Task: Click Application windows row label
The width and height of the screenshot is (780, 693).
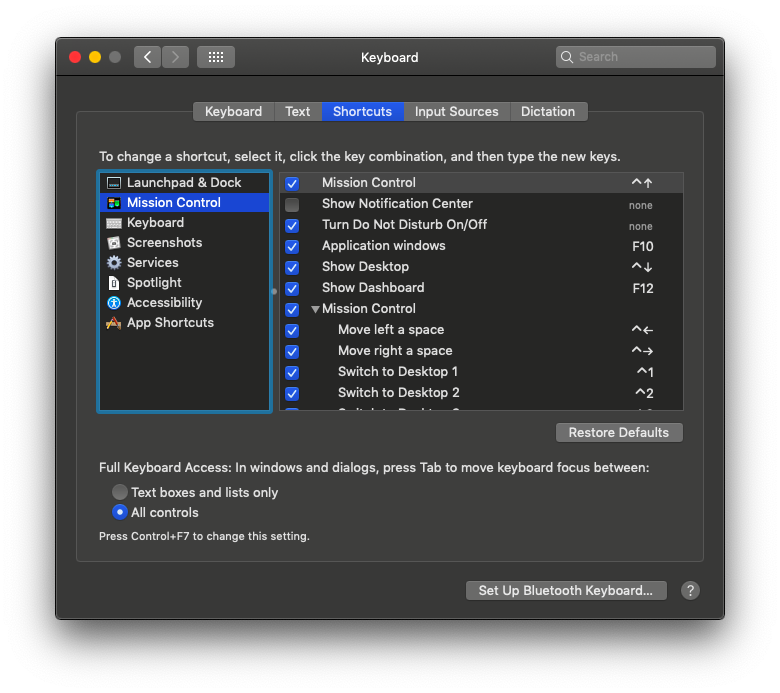Action: coord(384,245)
